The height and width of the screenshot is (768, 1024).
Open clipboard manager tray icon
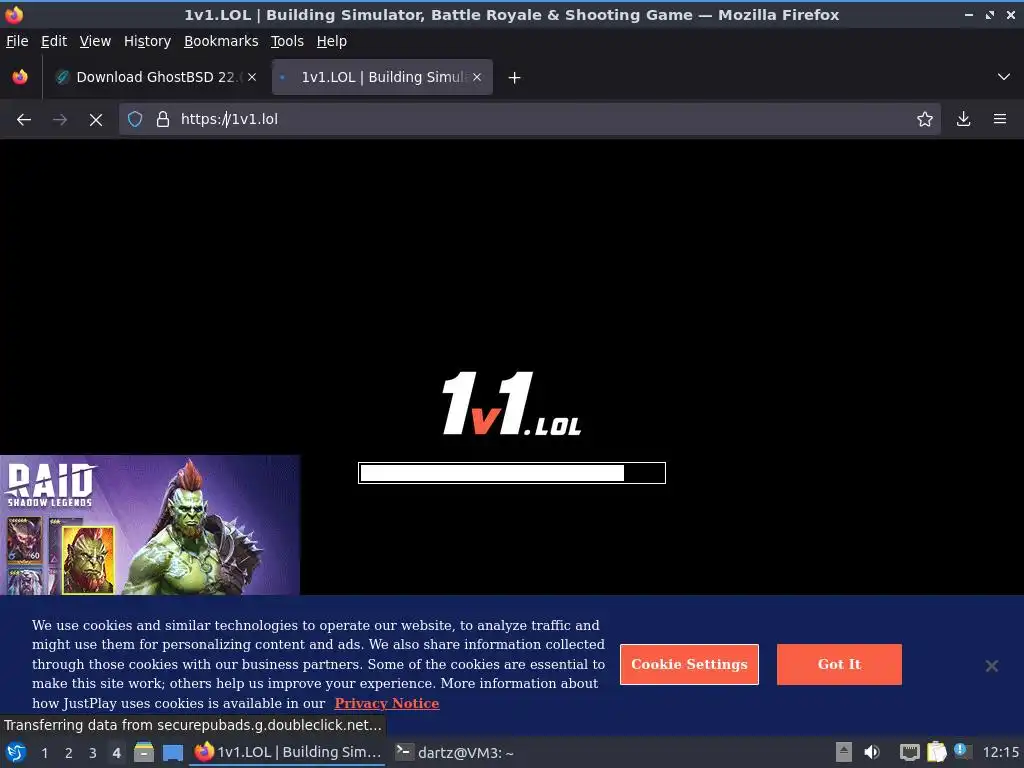point(936,752)
